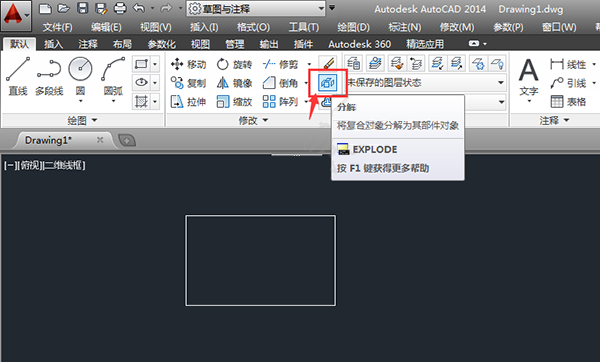Activate the 修剪 Trim tool
Image resolution: width=600 pixels, height=362 pixels.
280,64
